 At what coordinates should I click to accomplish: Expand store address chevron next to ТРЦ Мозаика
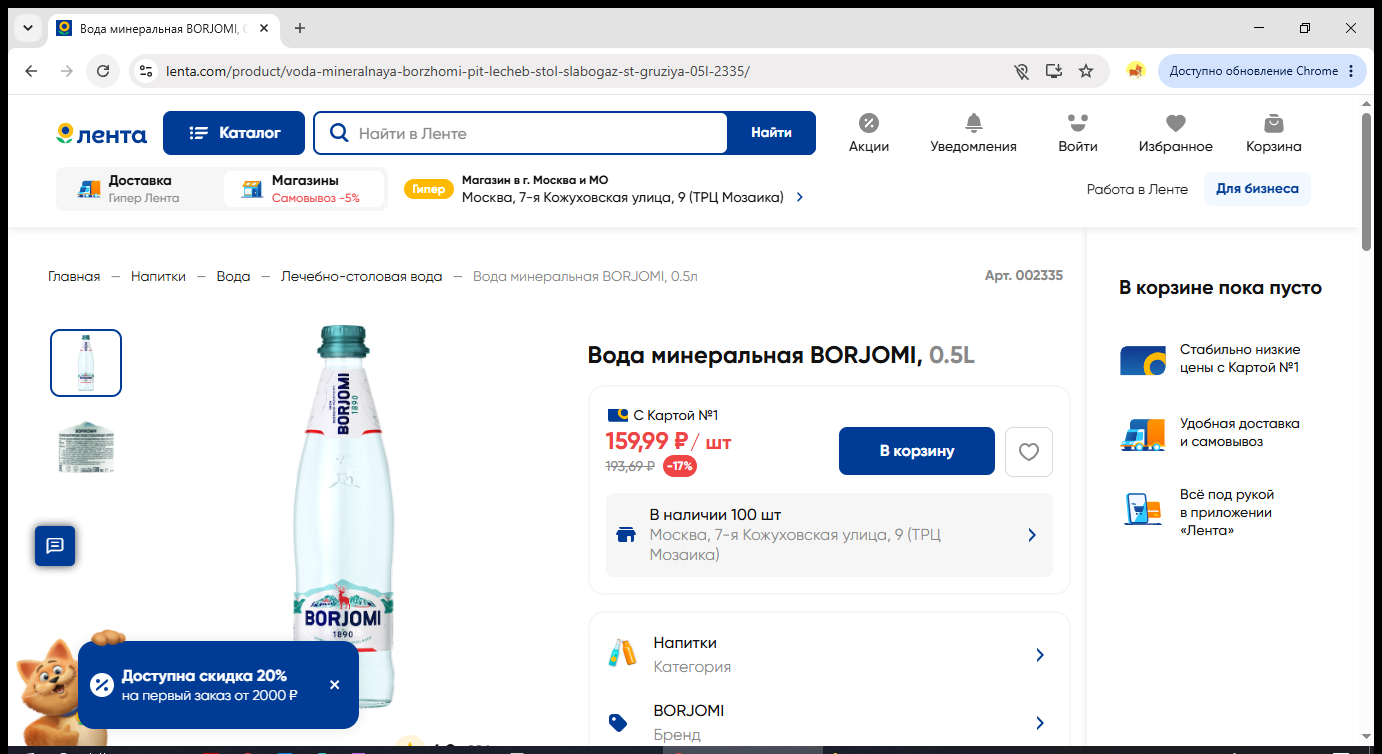(799, 198)
